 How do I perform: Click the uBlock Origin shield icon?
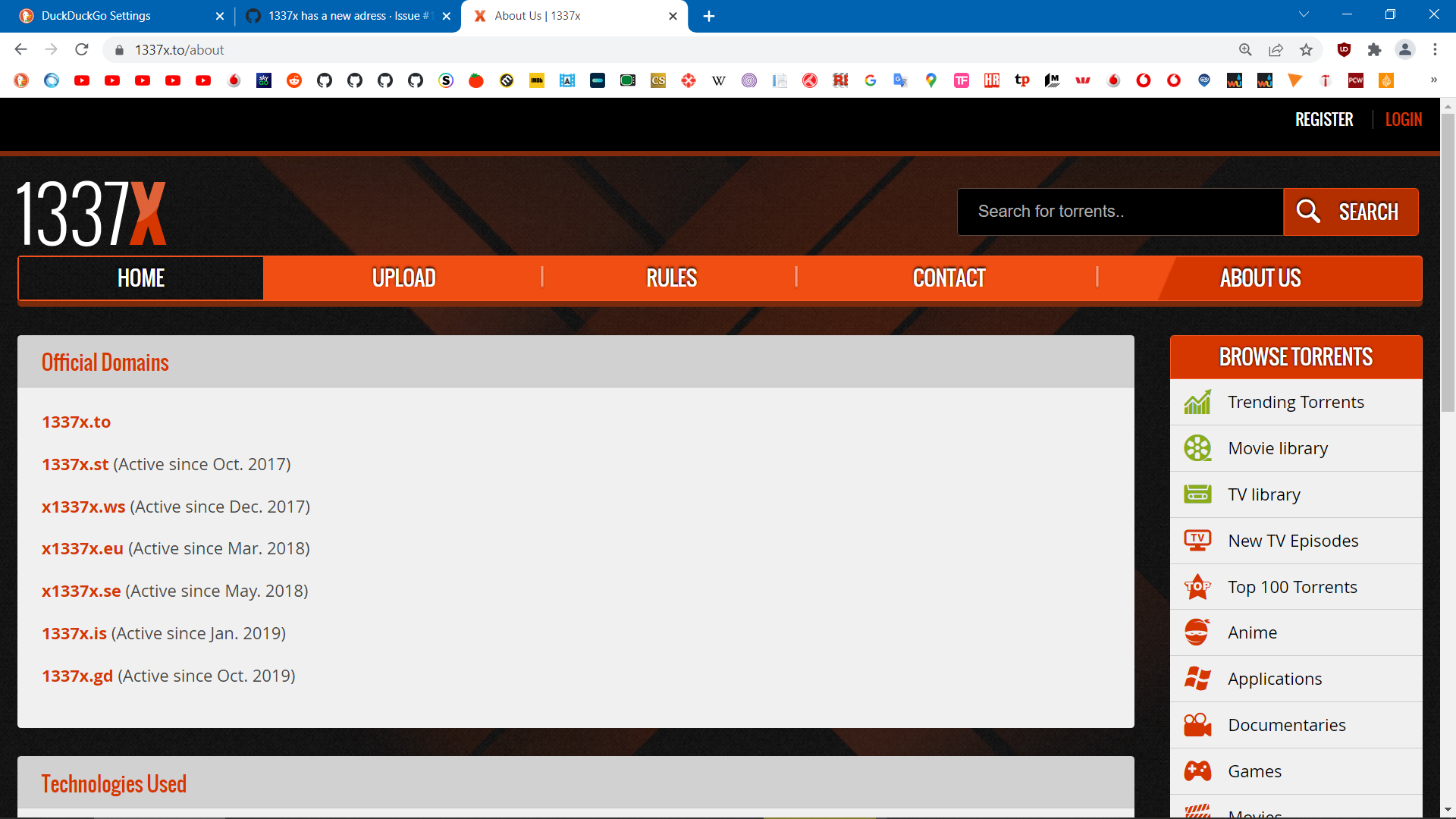1344,50
